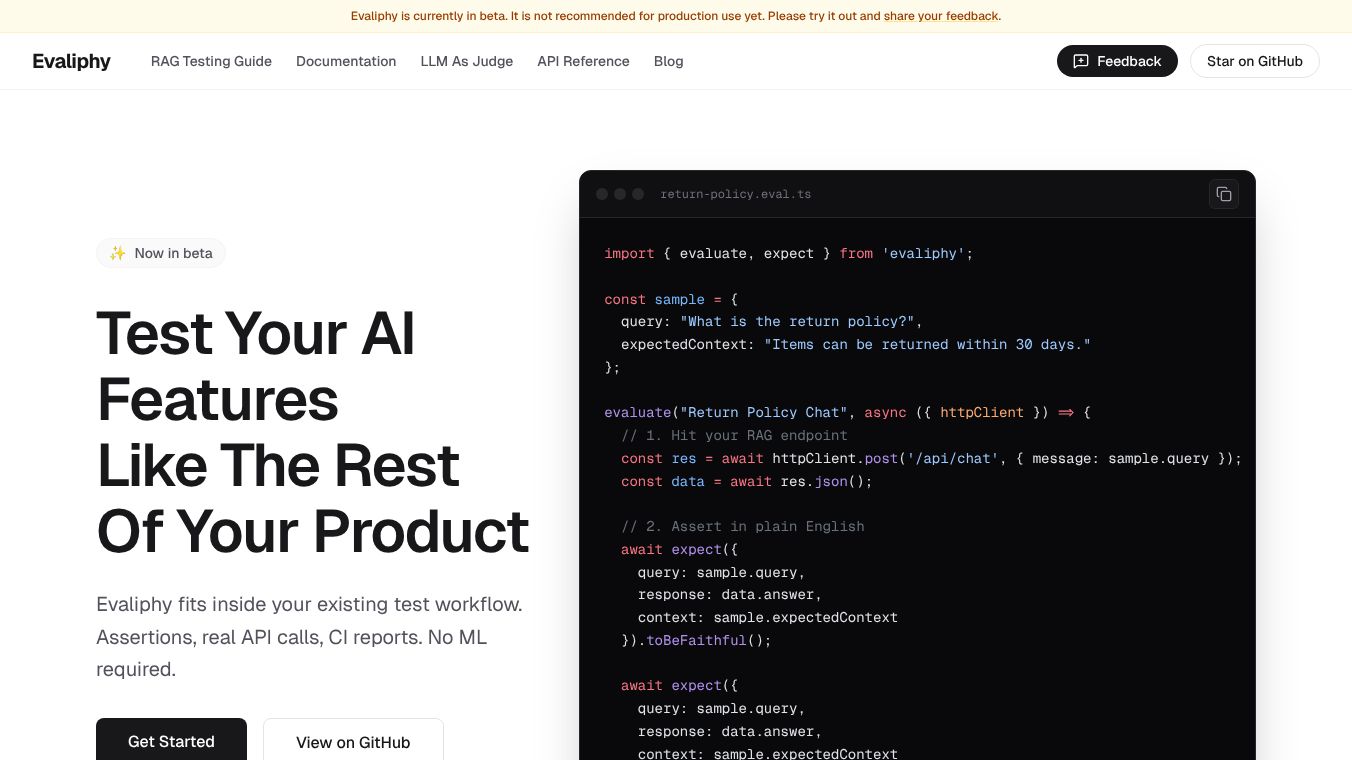Click the paragraph starting "Evaliphy fits inside"
The image size is (1352, 760).
[x=309, y=637]
